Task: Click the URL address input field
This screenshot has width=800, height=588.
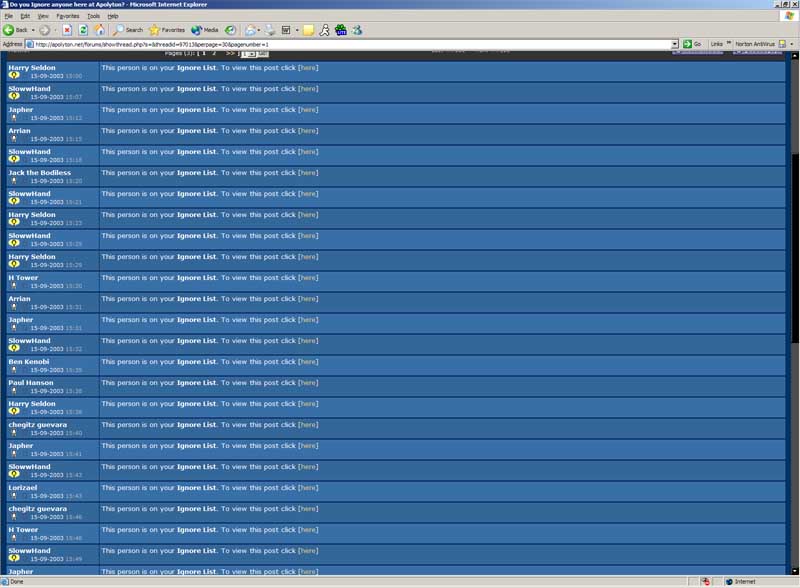Action: (x=350, y=44)
